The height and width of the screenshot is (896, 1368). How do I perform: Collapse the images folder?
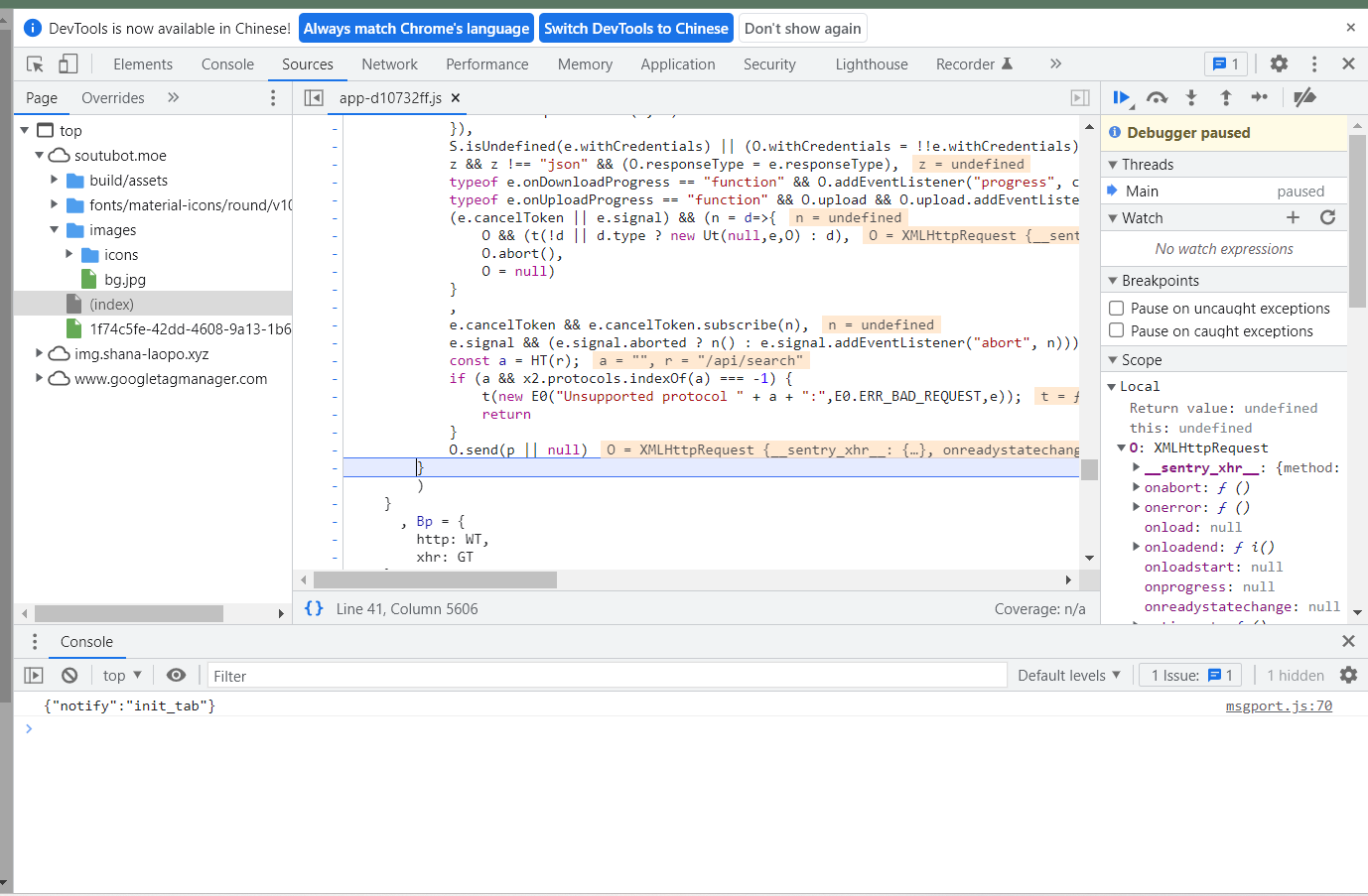55,230
